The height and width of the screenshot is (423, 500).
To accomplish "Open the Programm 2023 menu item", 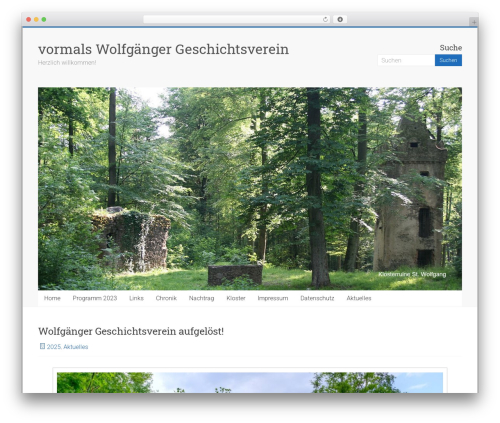I will pos(95,298).
